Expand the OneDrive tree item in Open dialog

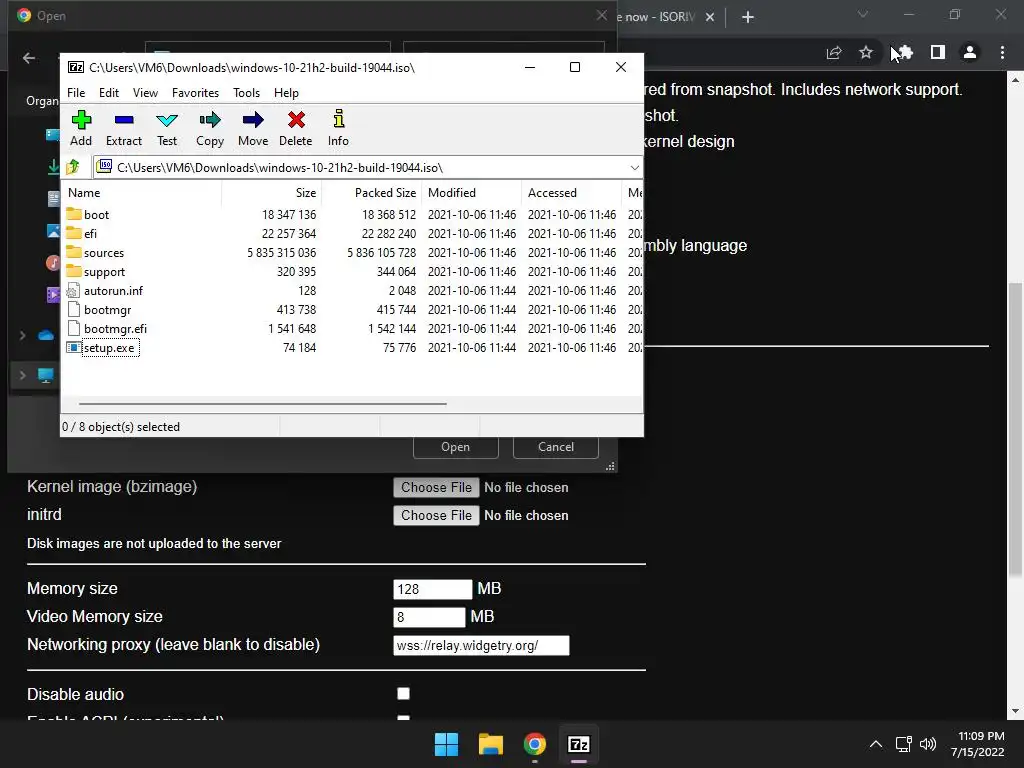23,335
